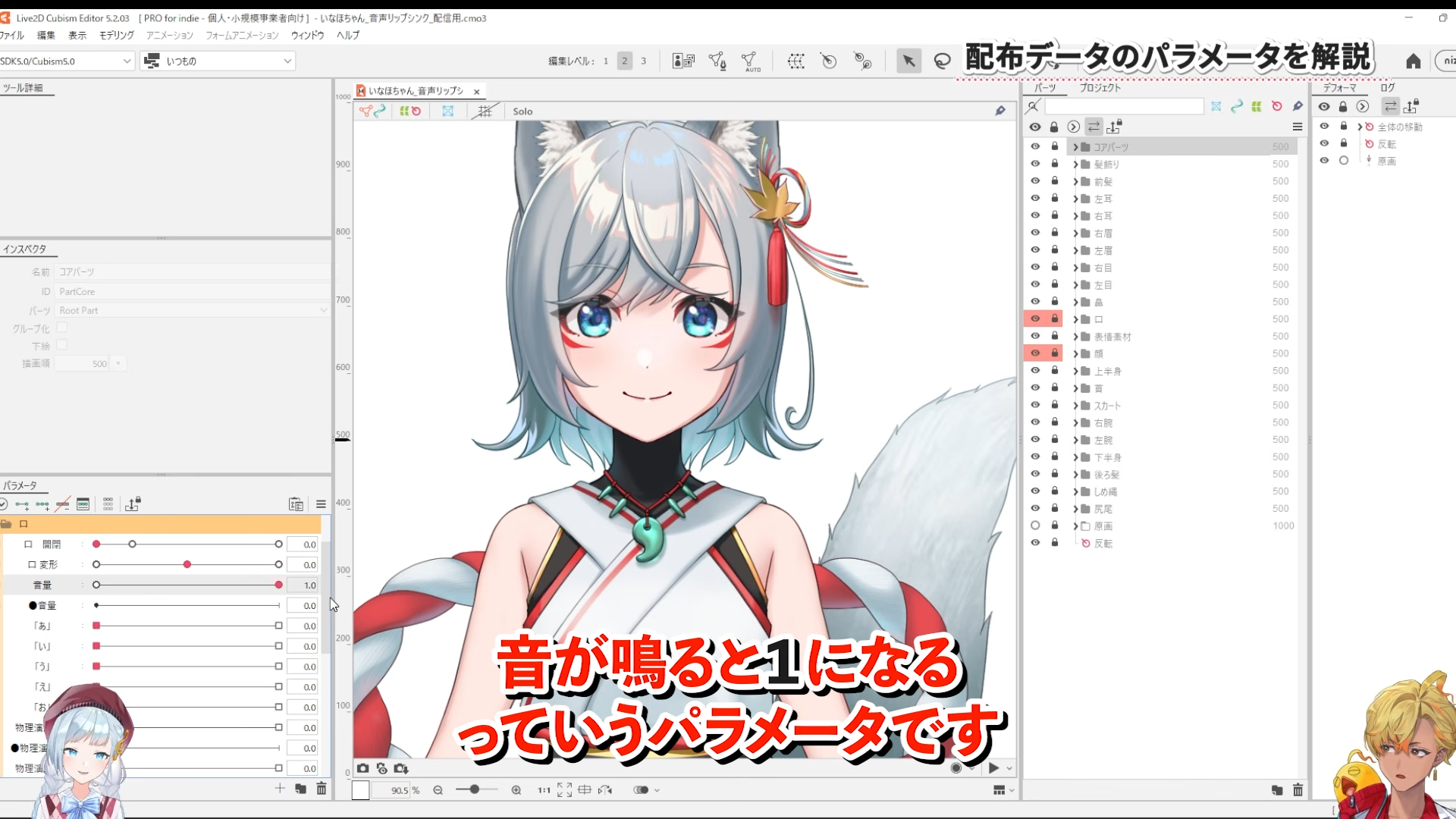Viewport: 1456px width, 819px height.
Task: Toggle the grid display icon above the canvas
Action: click(x=486, y=111)
